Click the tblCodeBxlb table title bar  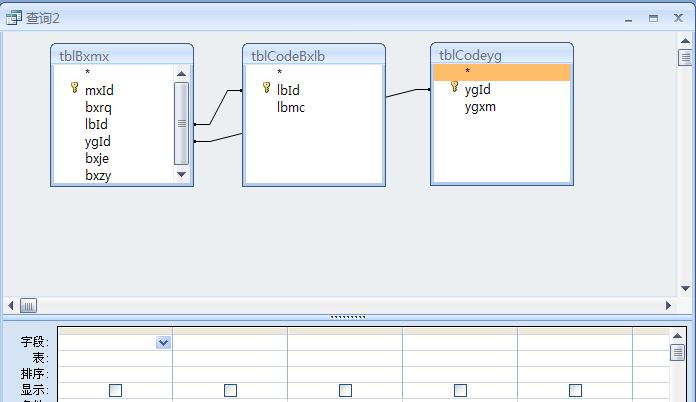314,55
